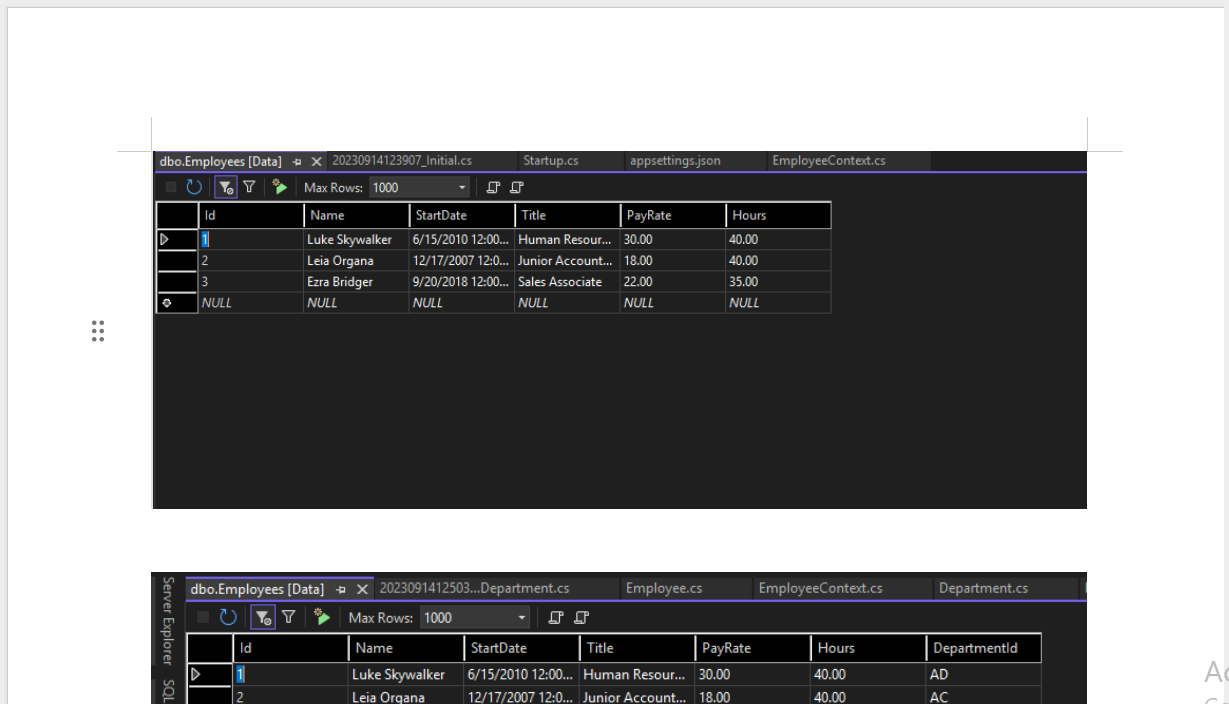This screenshot has height=704, width=1229.
Task: Click the DepartmentId column header
Action: pos(984,648)
